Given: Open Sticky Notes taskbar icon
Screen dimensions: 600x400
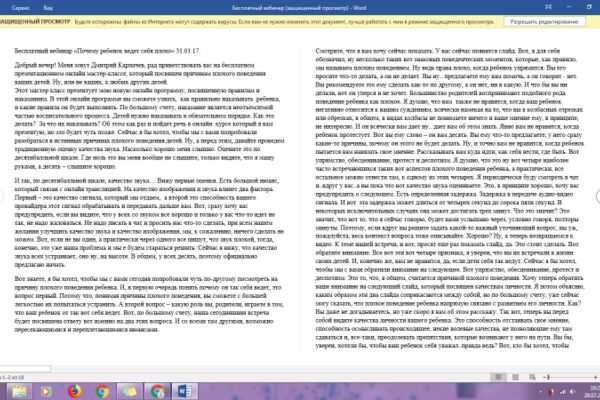Looking at the screenshot, I should [129, 391].
